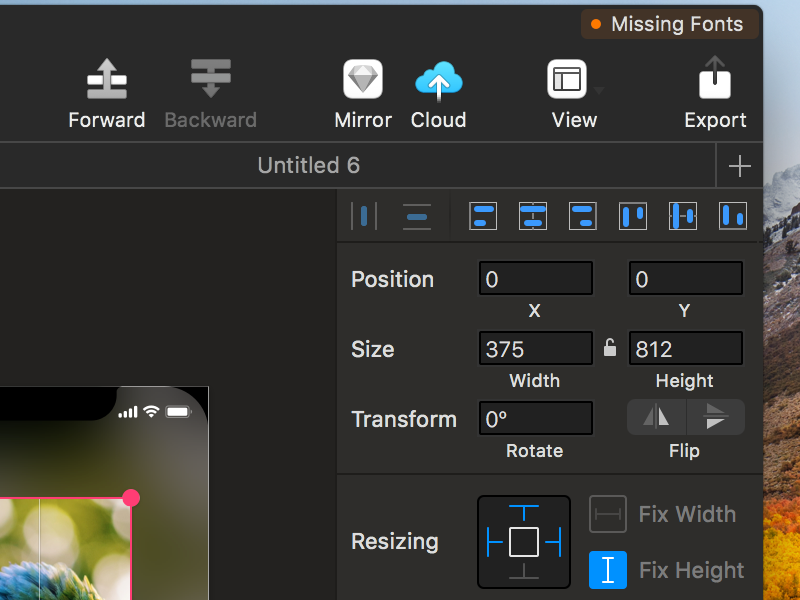The width and height of the screenshot is (800, 600).
Task: Flip the layer vertically
Action: tap(716, 417)
